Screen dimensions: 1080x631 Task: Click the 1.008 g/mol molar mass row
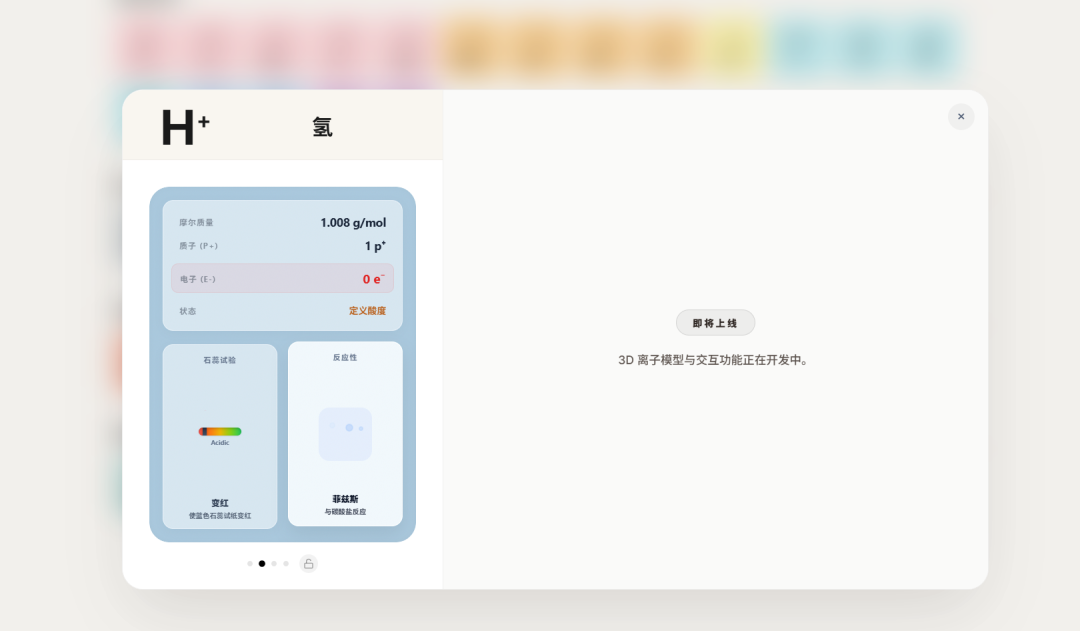(282, 222)
